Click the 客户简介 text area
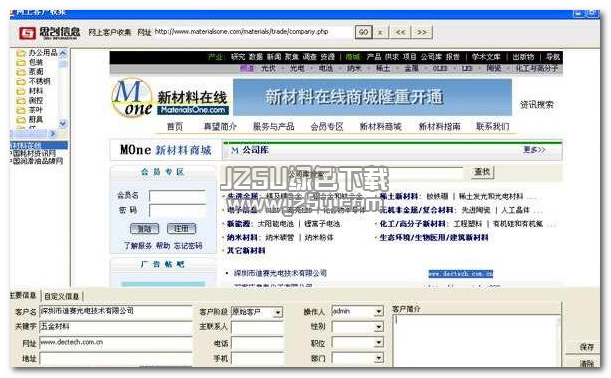The height and width of the screenshot is (378, 611). point(476,341)
